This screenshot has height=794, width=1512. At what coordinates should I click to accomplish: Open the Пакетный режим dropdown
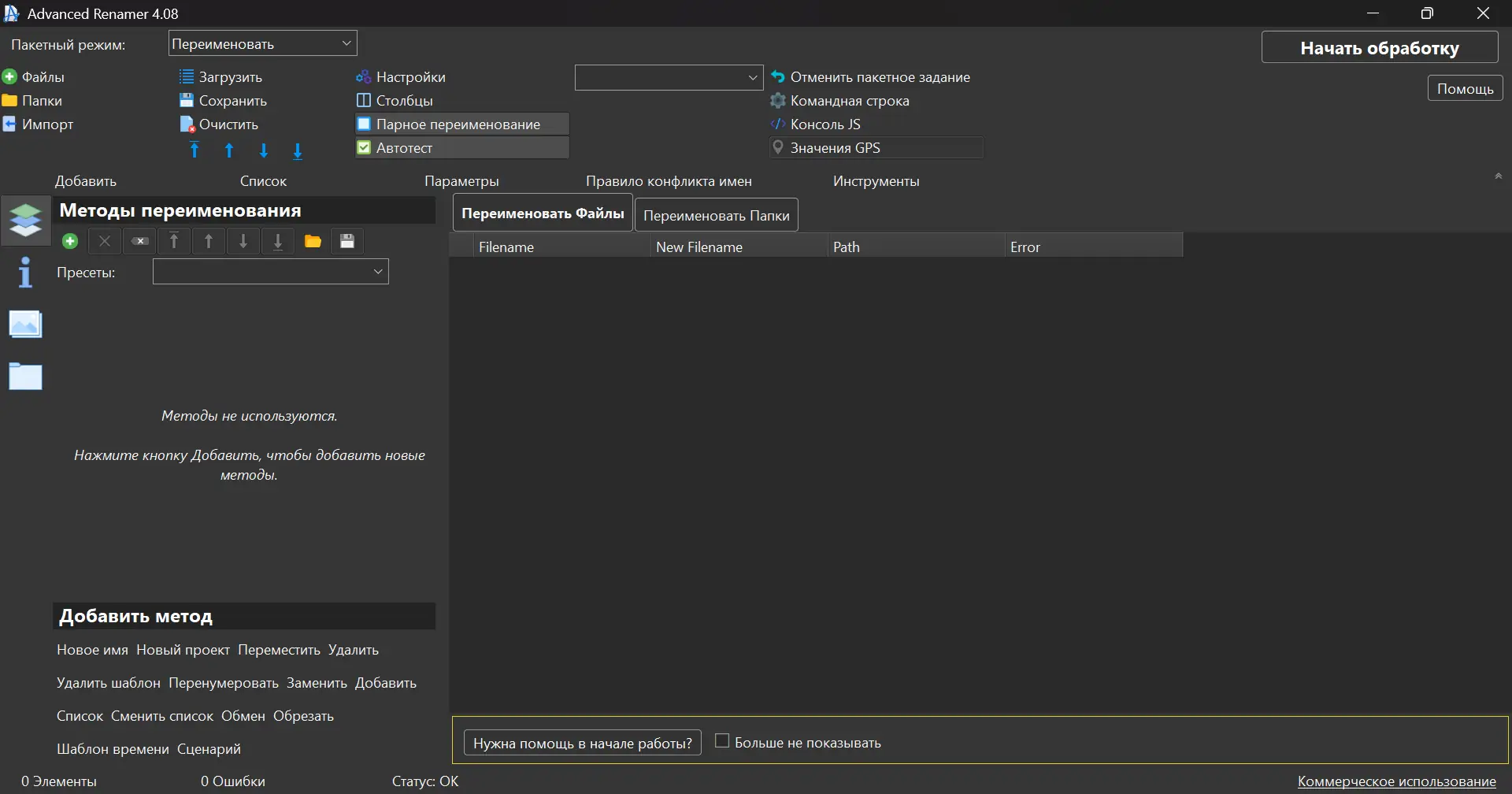point(262,43)
